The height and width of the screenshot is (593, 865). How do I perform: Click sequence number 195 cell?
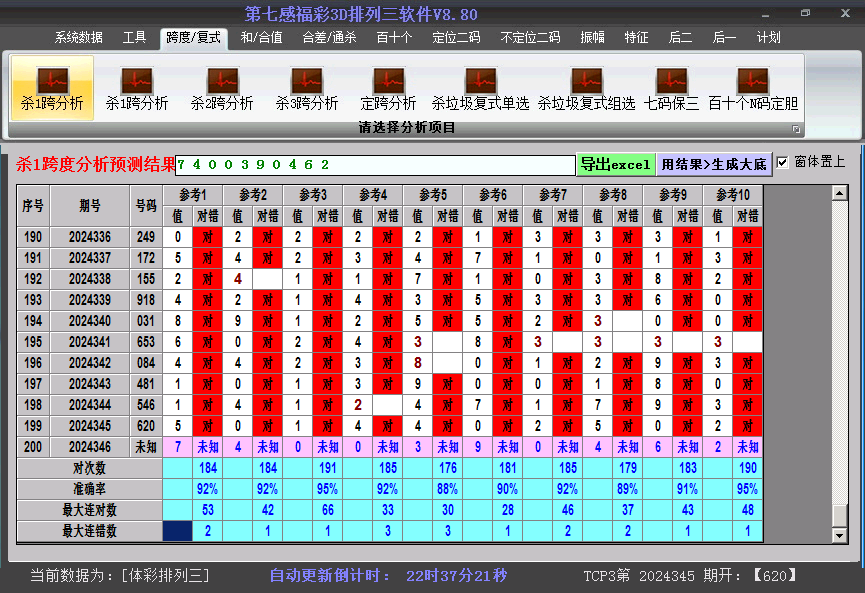click(33, 342)
